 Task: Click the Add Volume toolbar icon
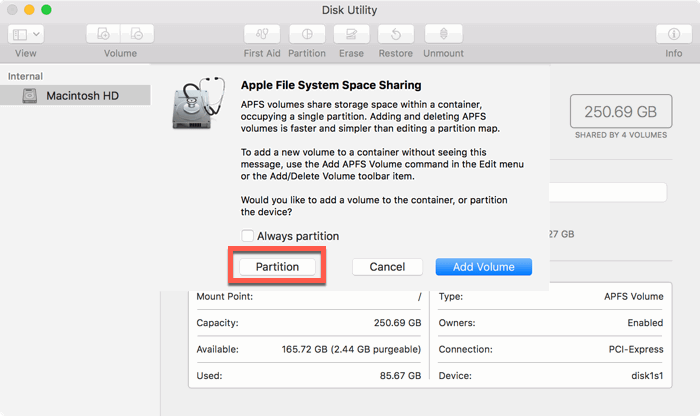pos(104,34)
